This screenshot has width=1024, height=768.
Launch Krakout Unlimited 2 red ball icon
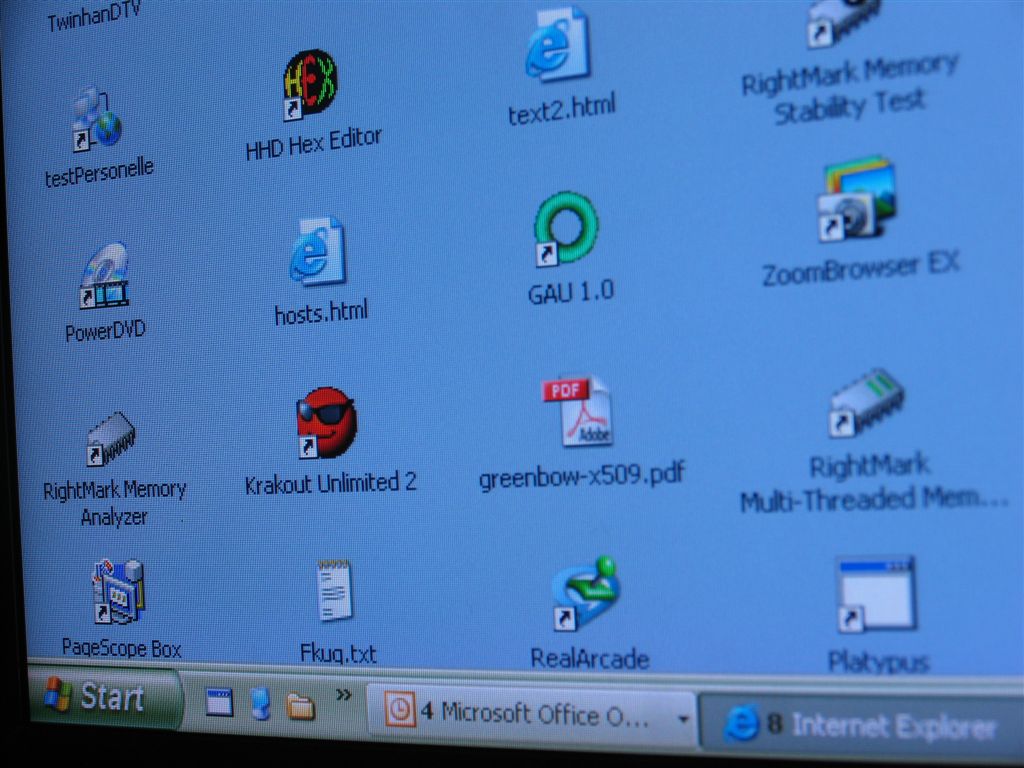pos(326,423)
